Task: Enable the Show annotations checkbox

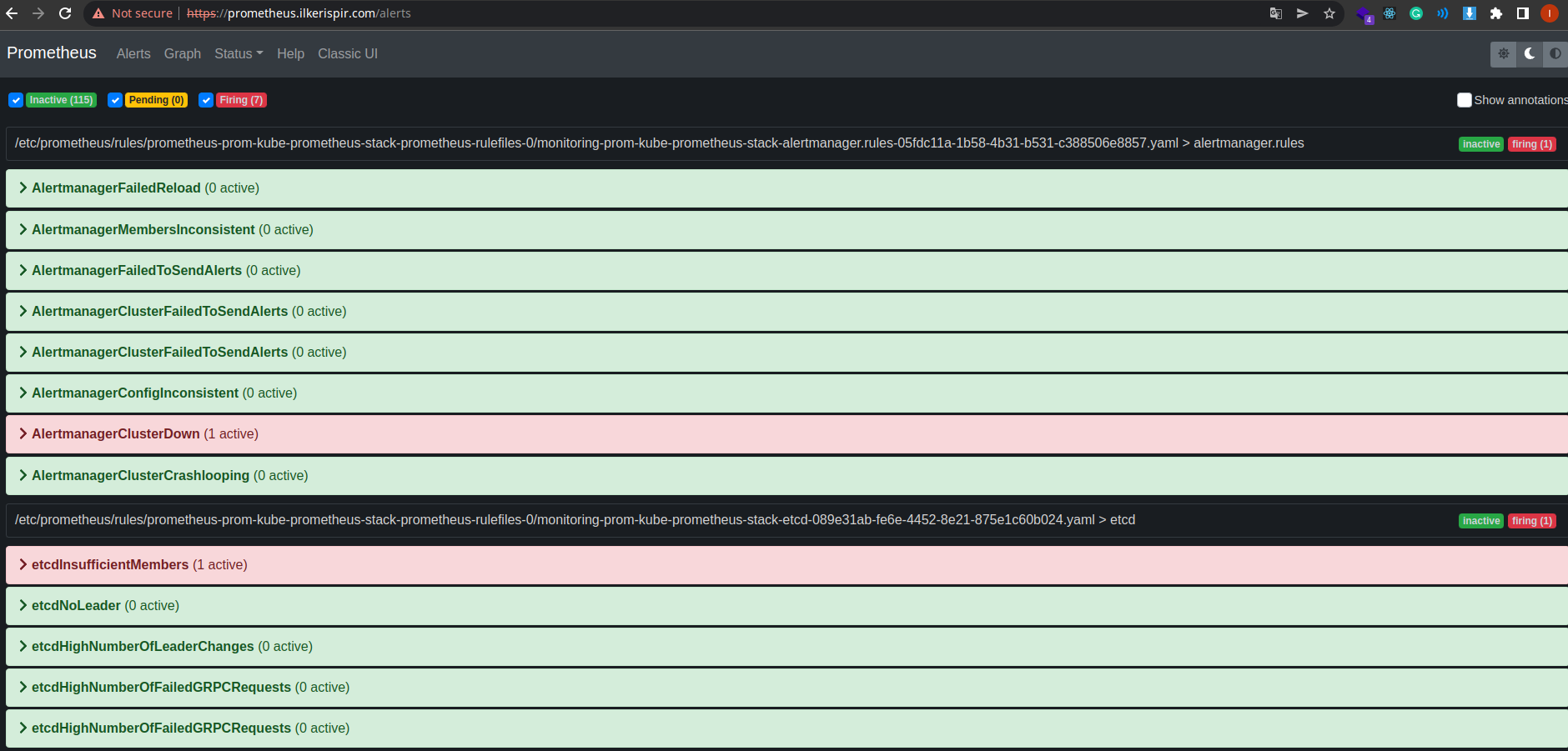Action: pyautogui.click(x=1465, y=100)
